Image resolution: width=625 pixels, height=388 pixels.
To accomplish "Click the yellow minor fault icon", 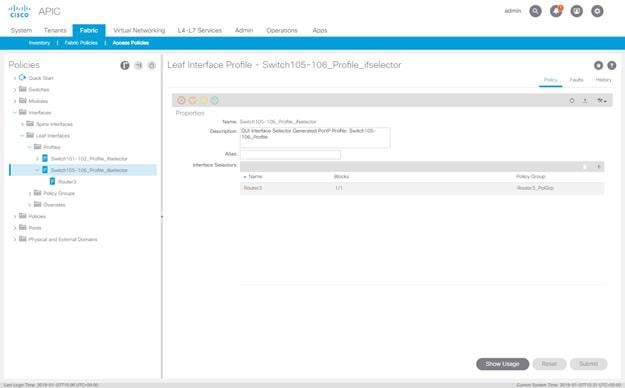I will [204, 100].
